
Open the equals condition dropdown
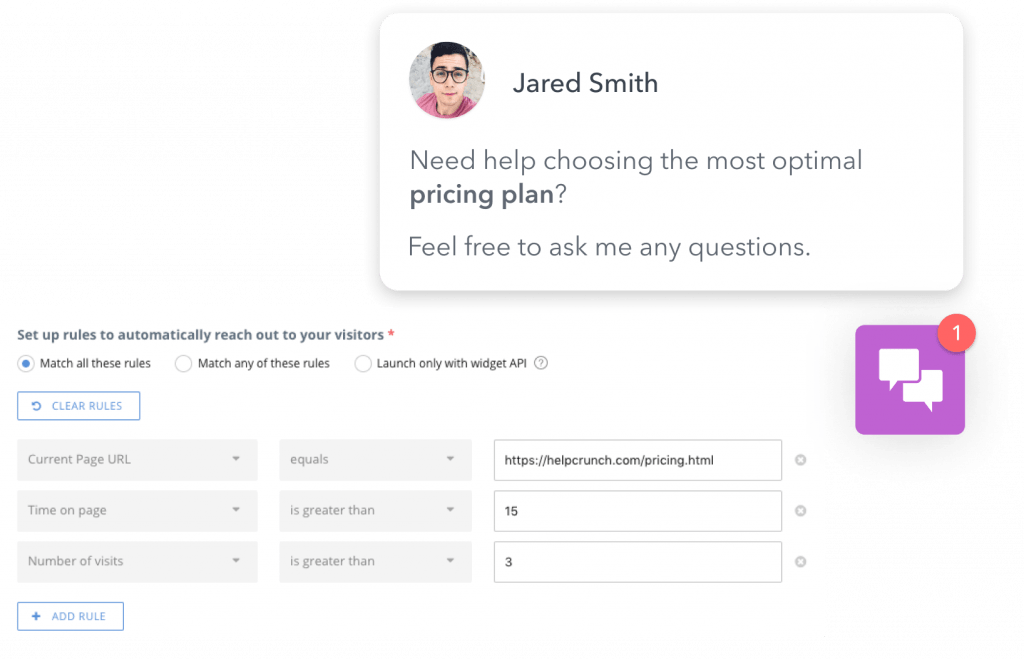[376, 460]
